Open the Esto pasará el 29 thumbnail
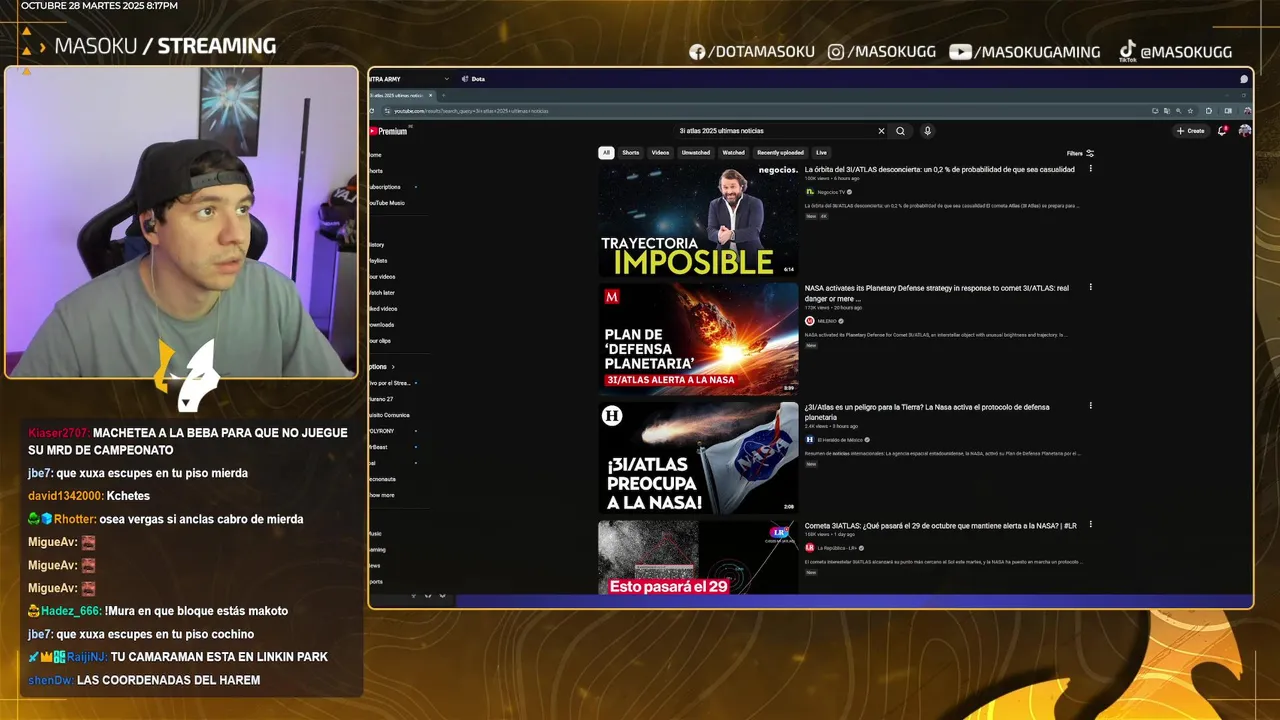1280x720 pixels. [x=698, y=557]
